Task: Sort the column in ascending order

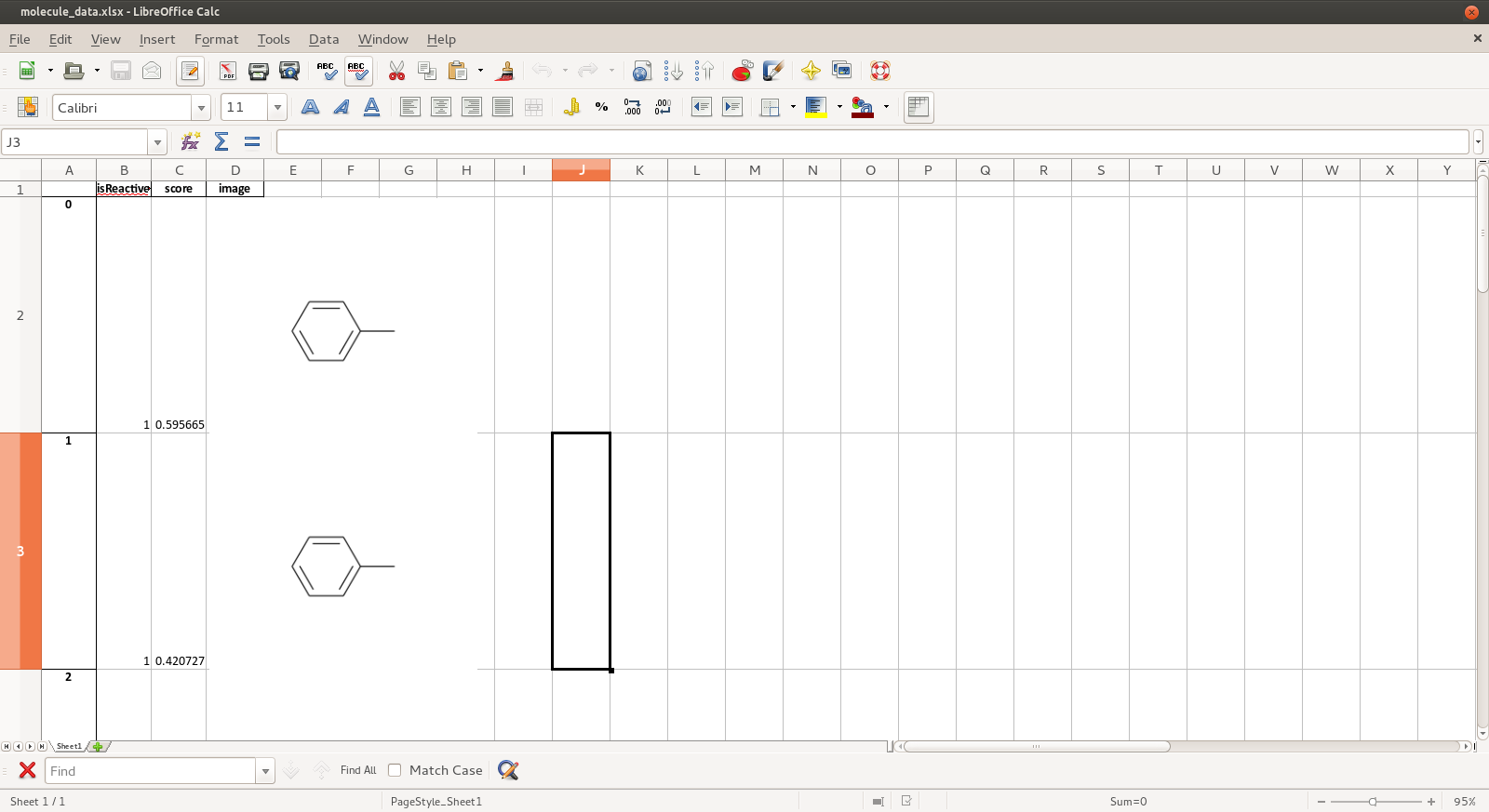Action: point(673,71)
